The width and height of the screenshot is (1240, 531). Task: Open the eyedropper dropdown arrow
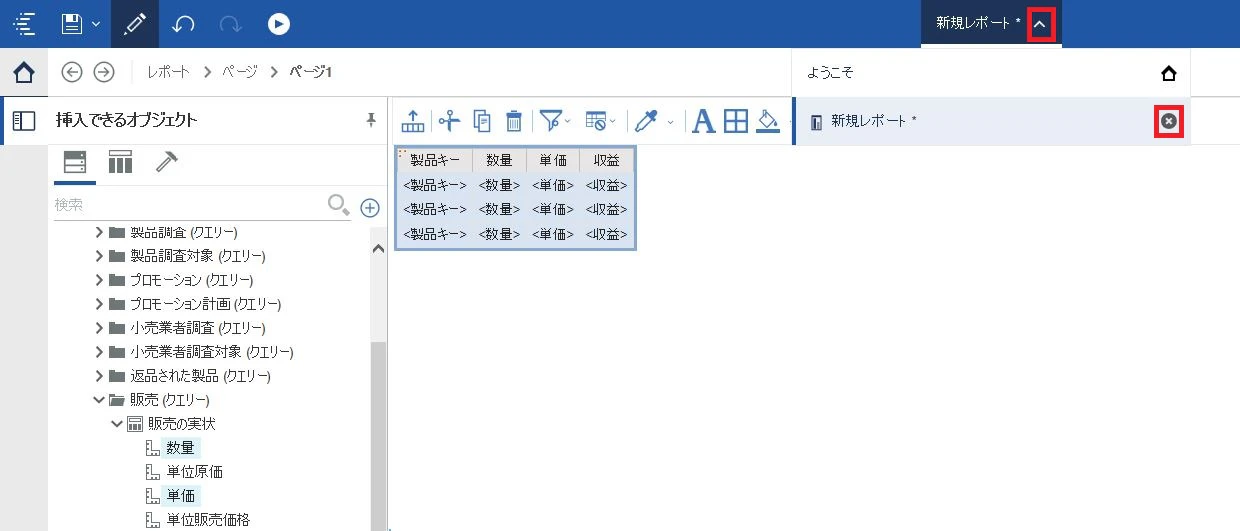click(670, 122)
